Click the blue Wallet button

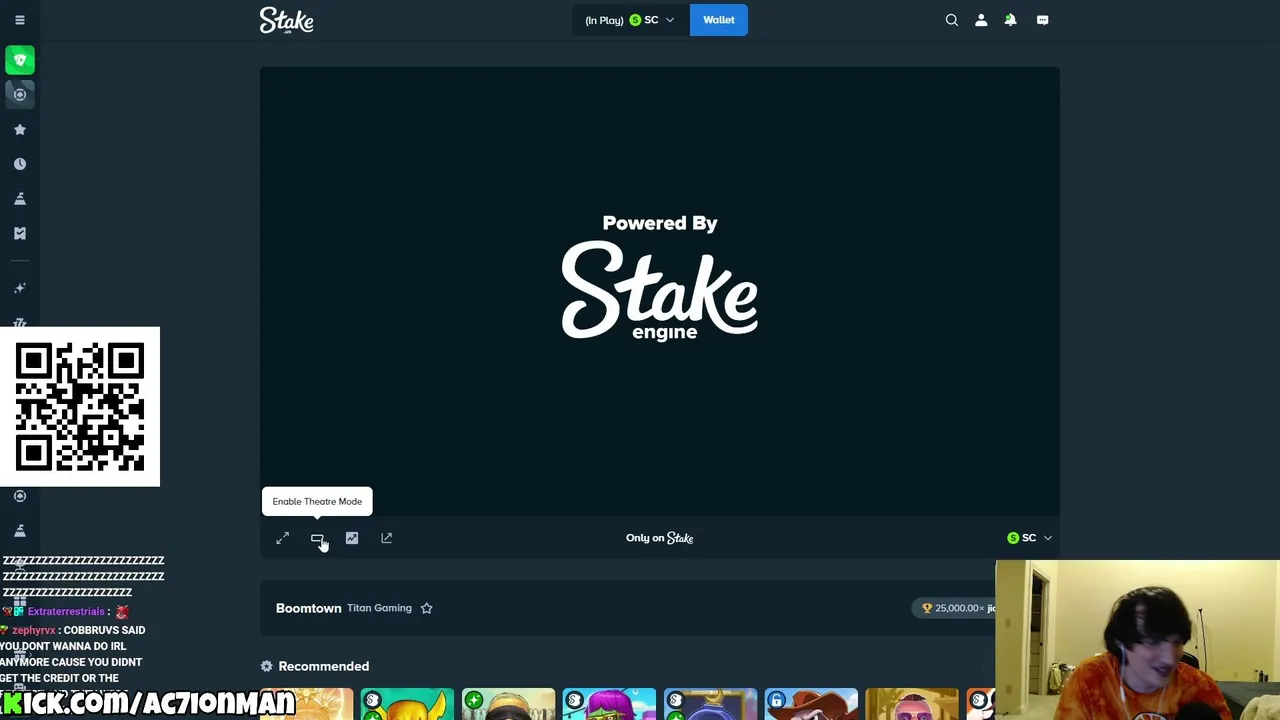click(719, 20)
